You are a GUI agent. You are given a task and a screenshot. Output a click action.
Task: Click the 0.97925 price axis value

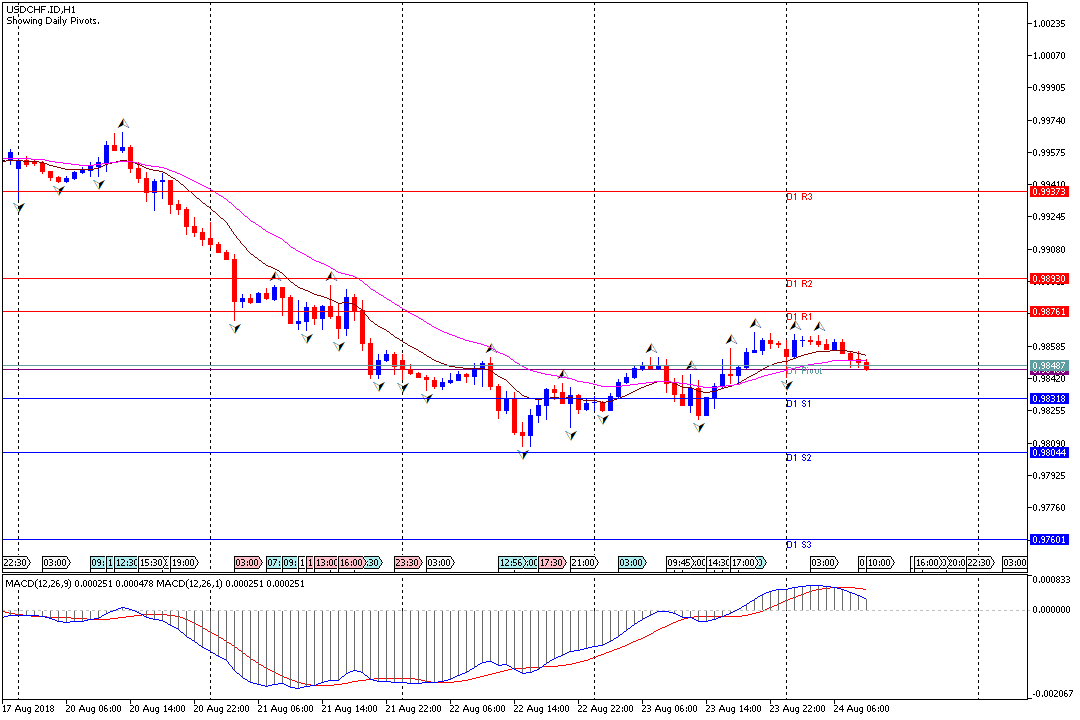pos(1049,475)
